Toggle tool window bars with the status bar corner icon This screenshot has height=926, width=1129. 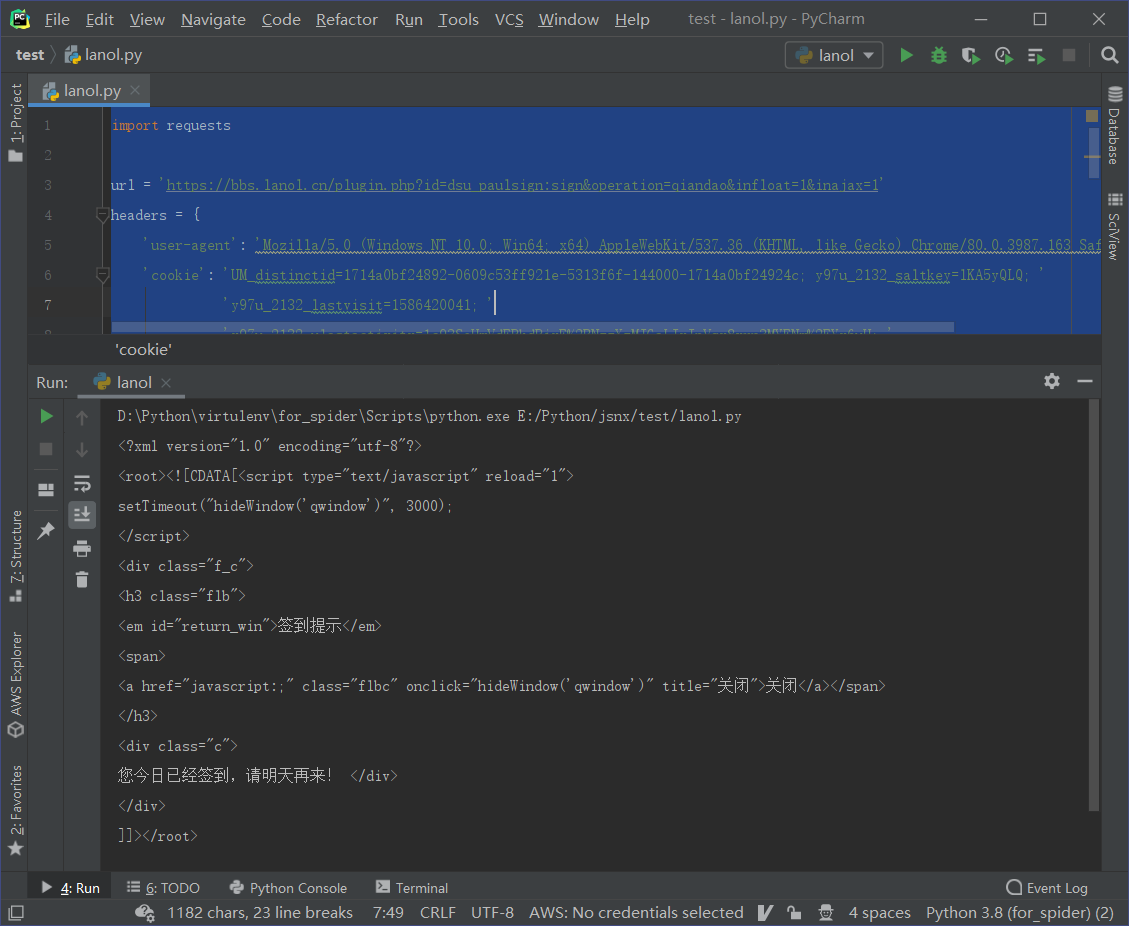tap(16, 912)
